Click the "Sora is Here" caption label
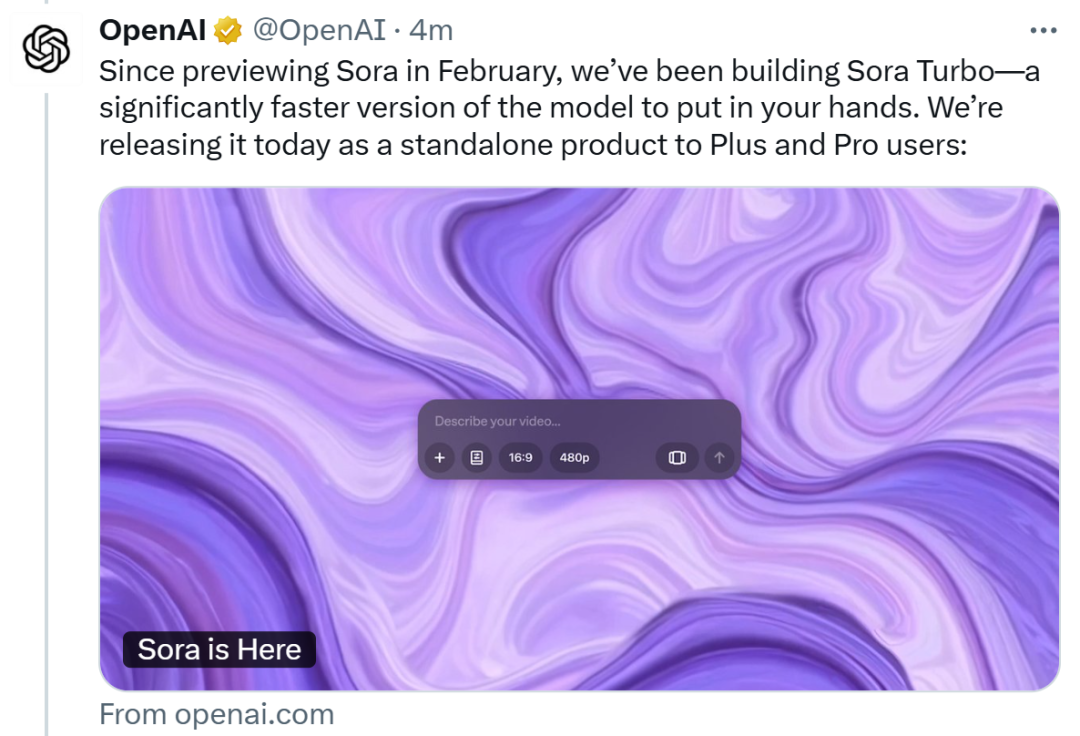Image resolution: width=1080 pixels, height=736 pixels. (x=219, y=649)
